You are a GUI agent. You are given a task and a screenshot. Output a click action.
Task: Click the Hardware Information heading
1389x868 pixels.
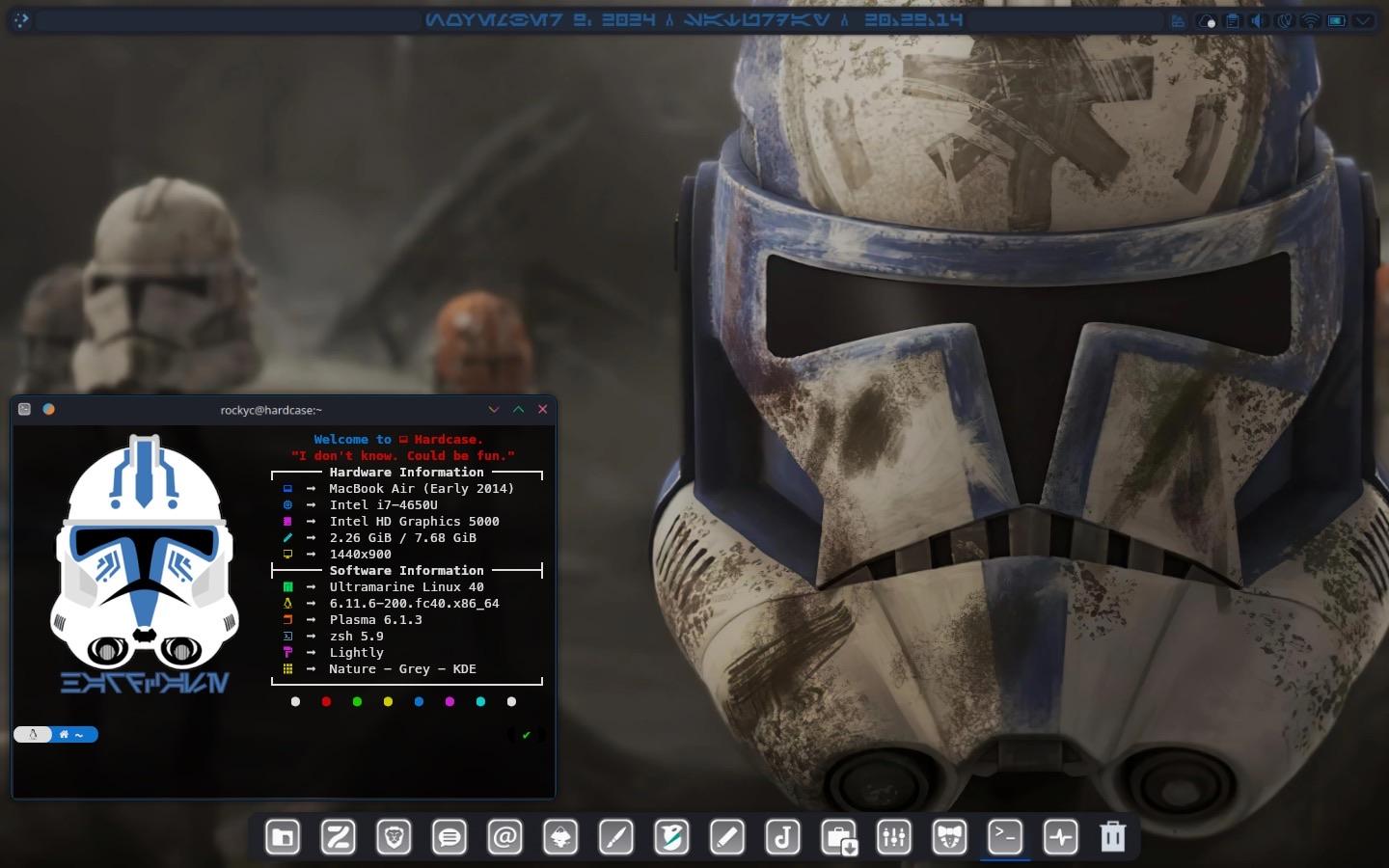point(406,472)
